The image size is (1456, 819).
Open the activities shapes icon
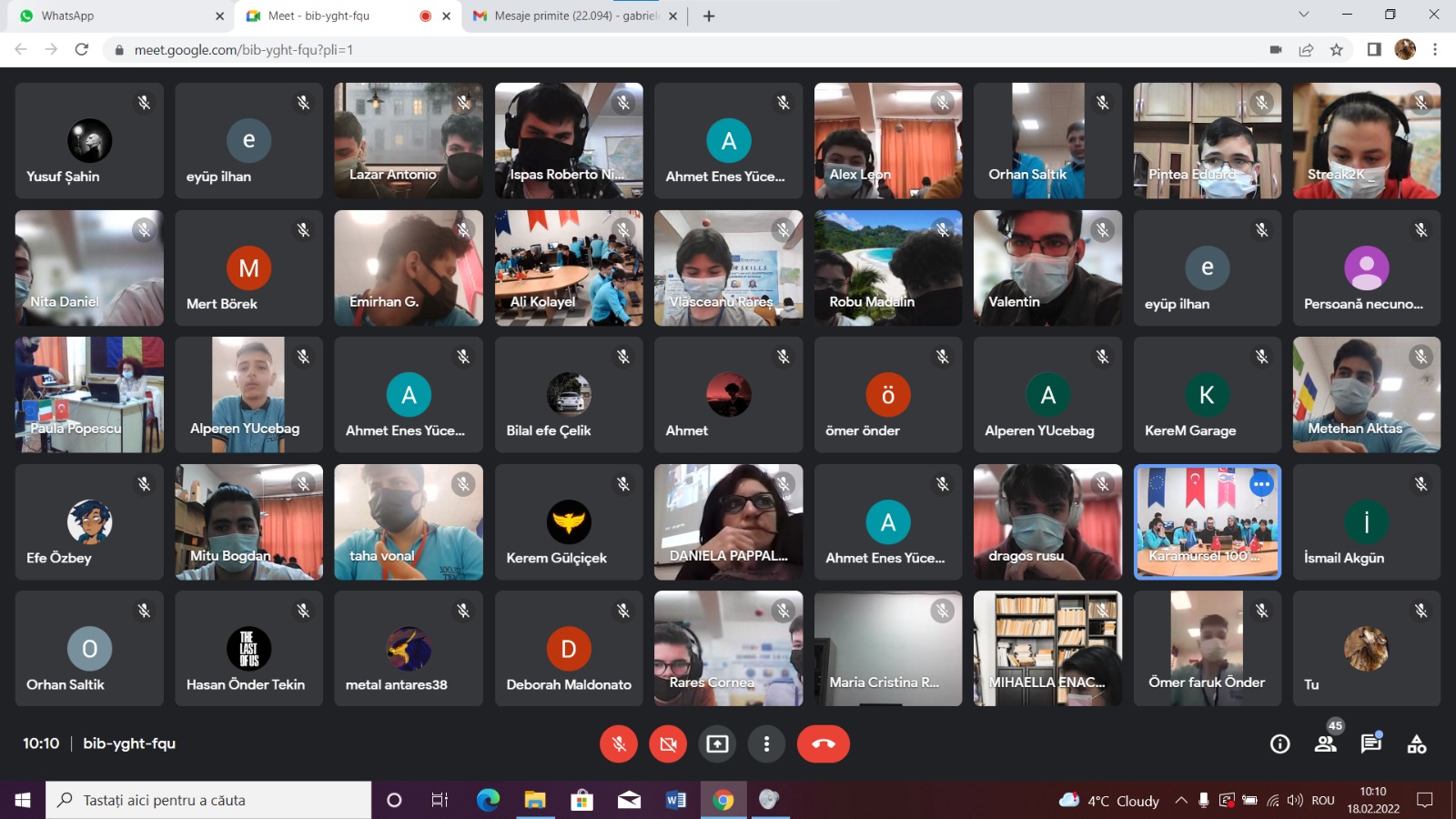coord(1416,744)
